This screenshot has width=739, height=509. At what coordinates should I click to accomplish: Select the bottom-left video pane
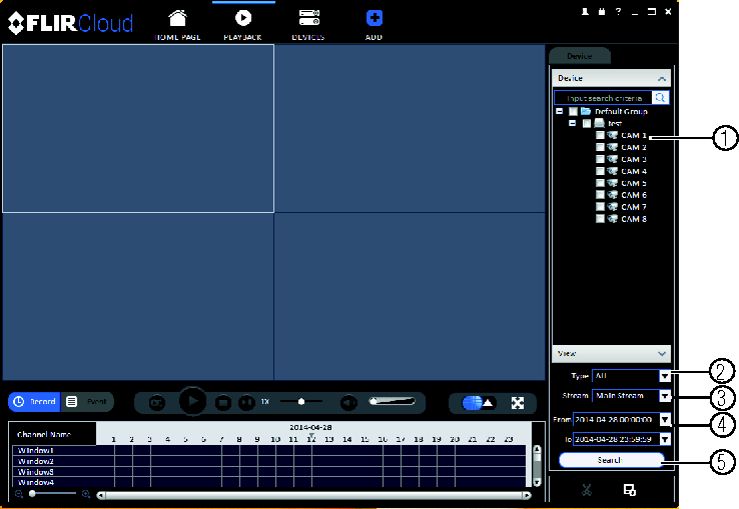coord(138,296)
